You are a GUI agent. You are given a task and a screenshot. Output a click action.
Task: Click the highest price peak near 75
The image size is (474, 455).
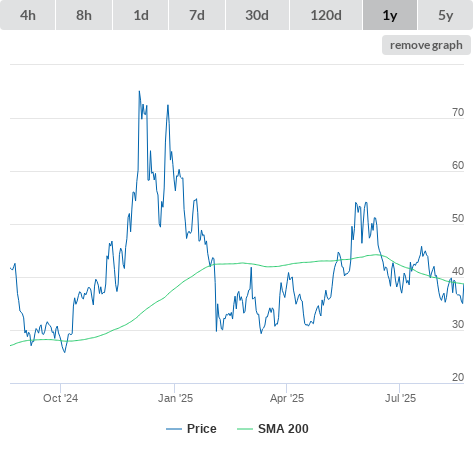[139, 91]
